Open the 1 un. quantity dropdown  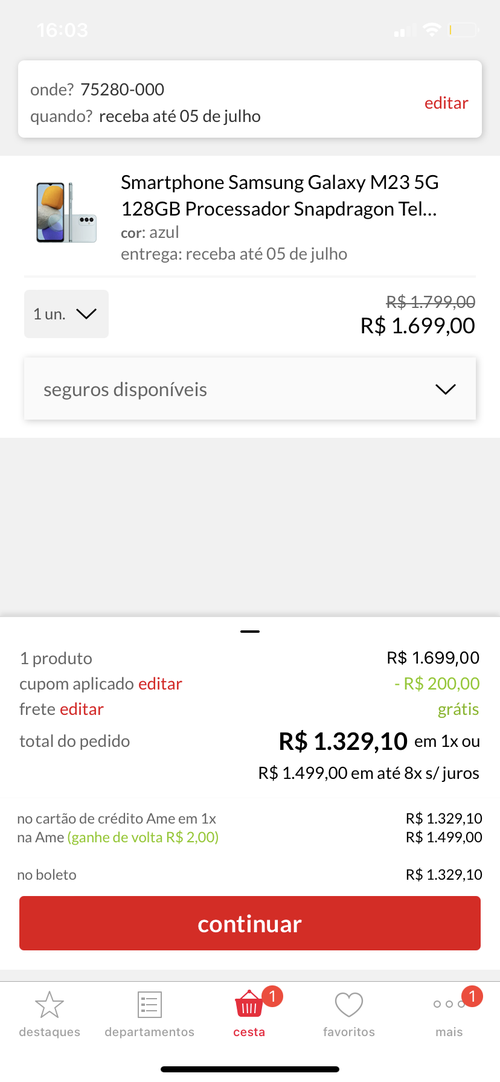[66, 314]
